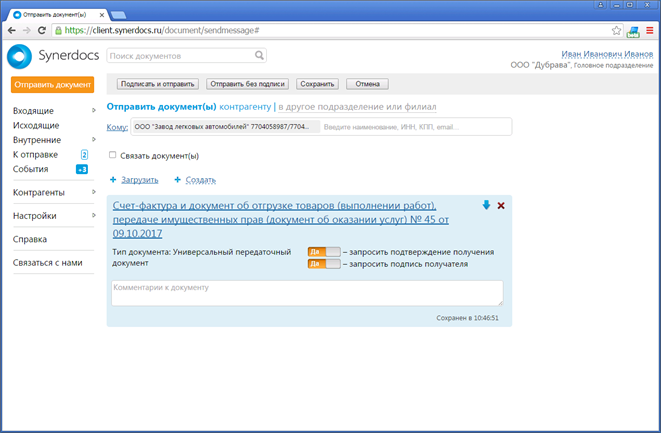Remove the document with red X icon

pyautogui.click(x=501, y=205)
